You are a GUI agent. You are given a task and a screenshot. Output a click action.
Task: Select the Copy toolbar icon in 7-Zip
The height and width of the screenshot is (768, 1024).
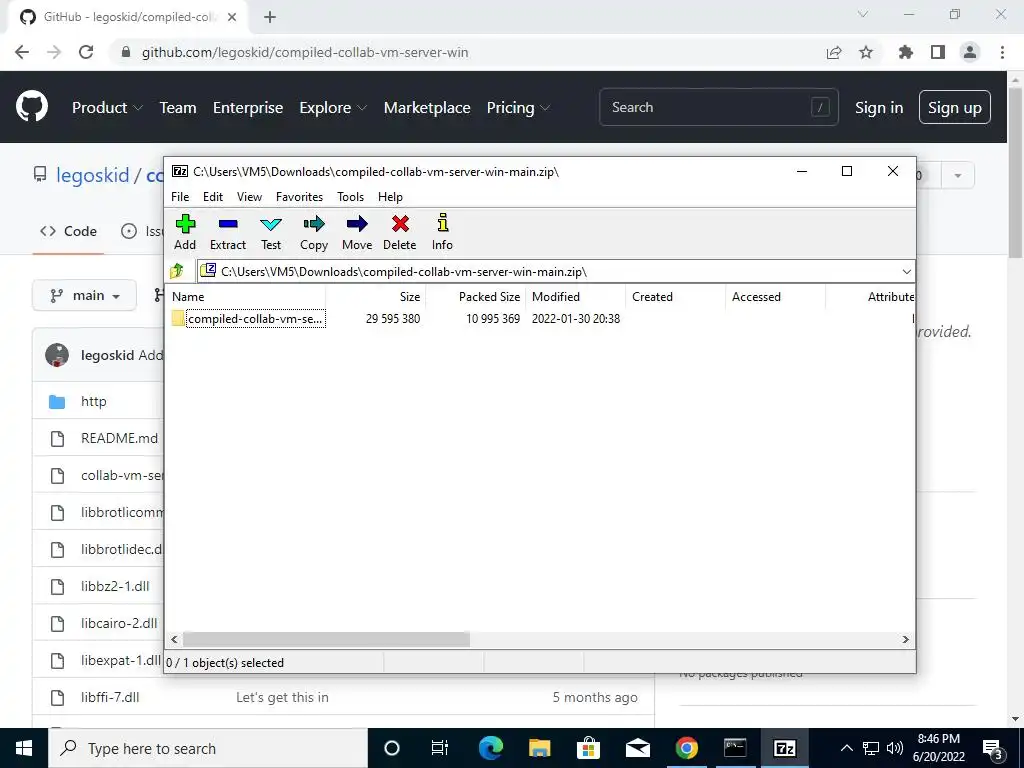313,232
